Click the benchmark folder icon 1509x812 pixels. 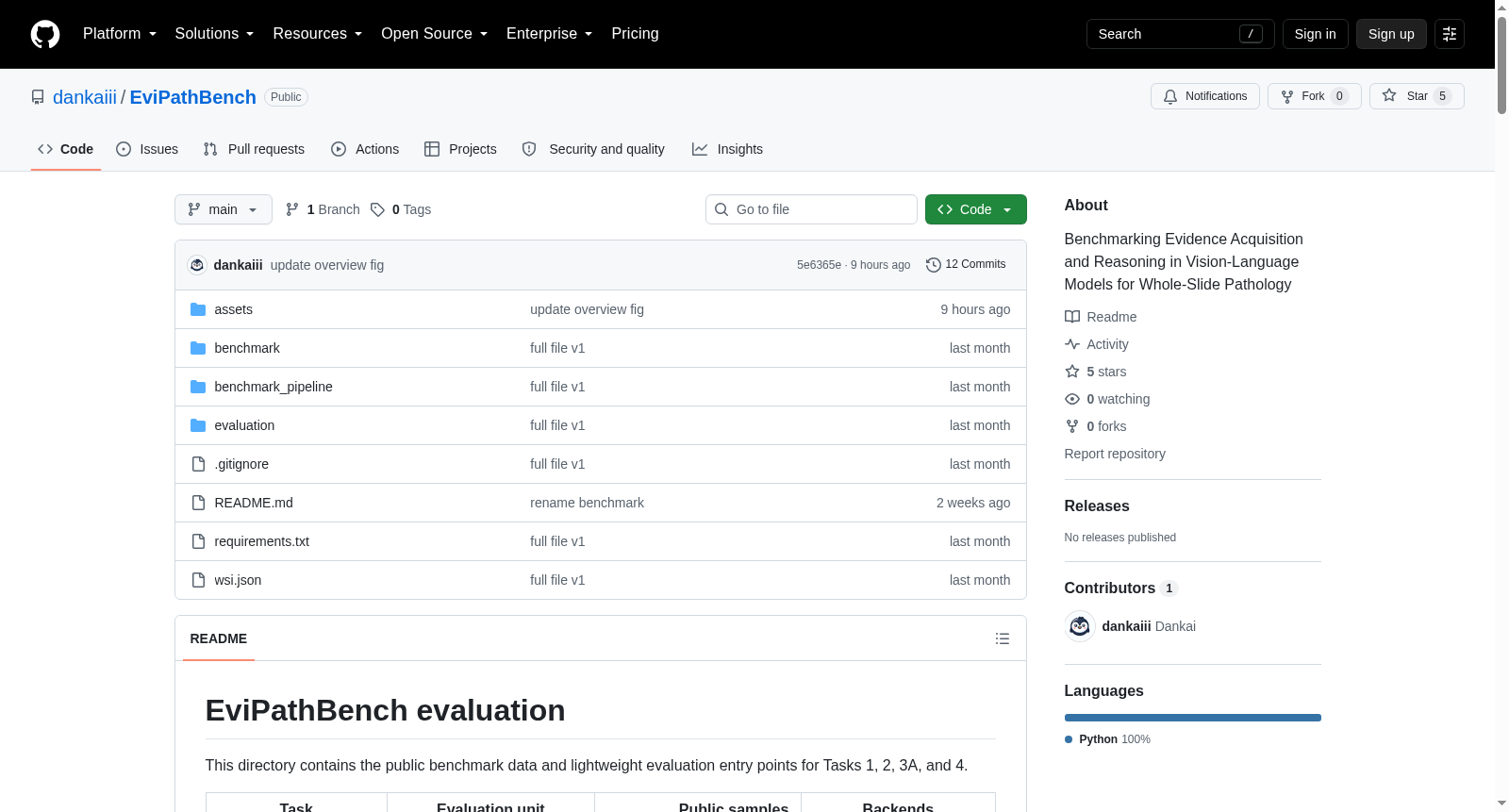[198, 348]
